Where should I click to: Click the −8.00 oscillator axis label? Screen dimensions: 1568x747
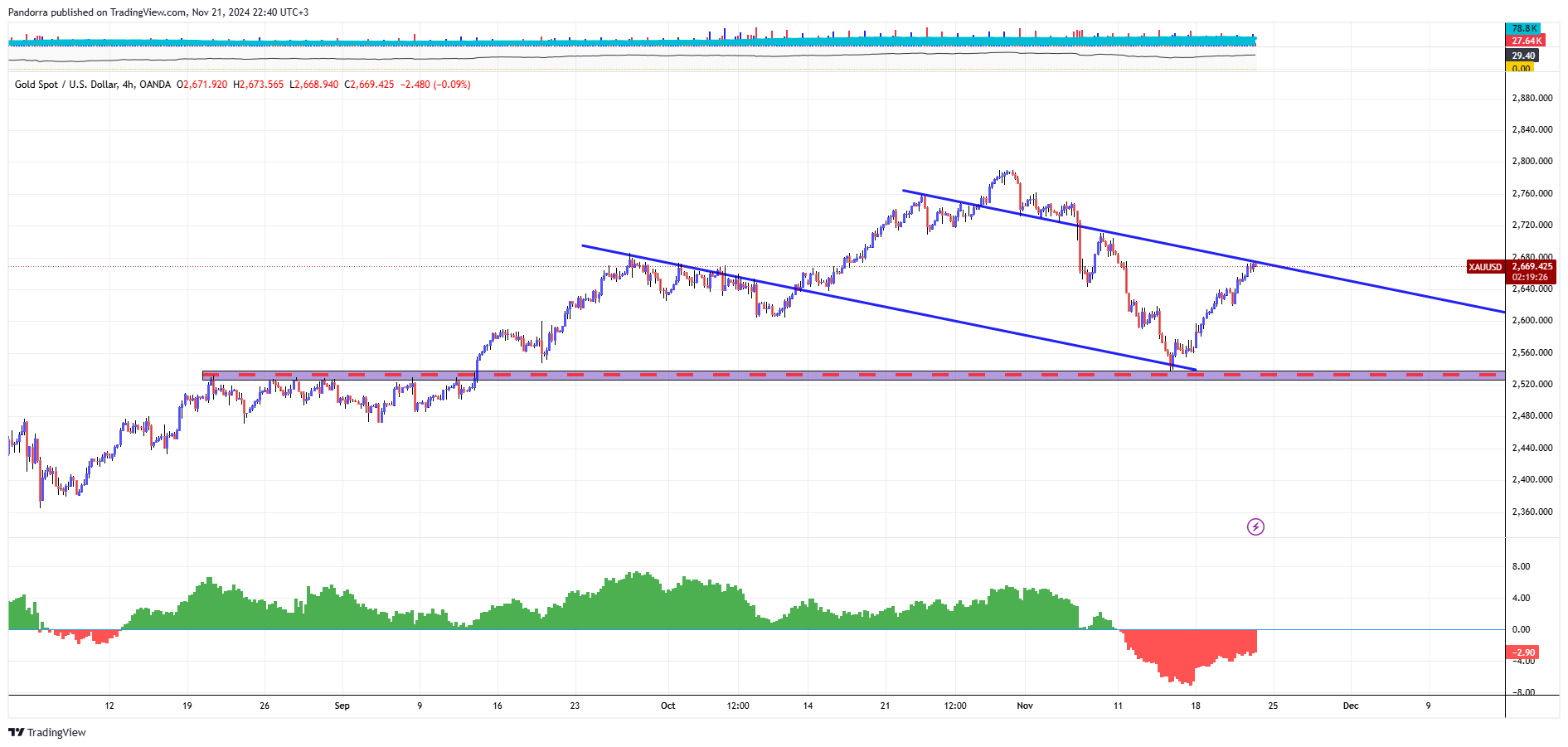coord(1522,691)
